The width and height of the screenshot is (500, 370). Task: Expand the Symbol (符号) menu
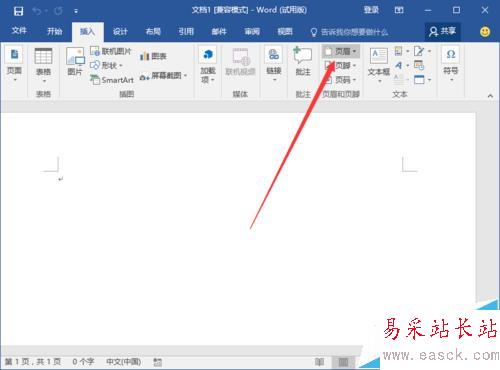click(x=451, y=65)
